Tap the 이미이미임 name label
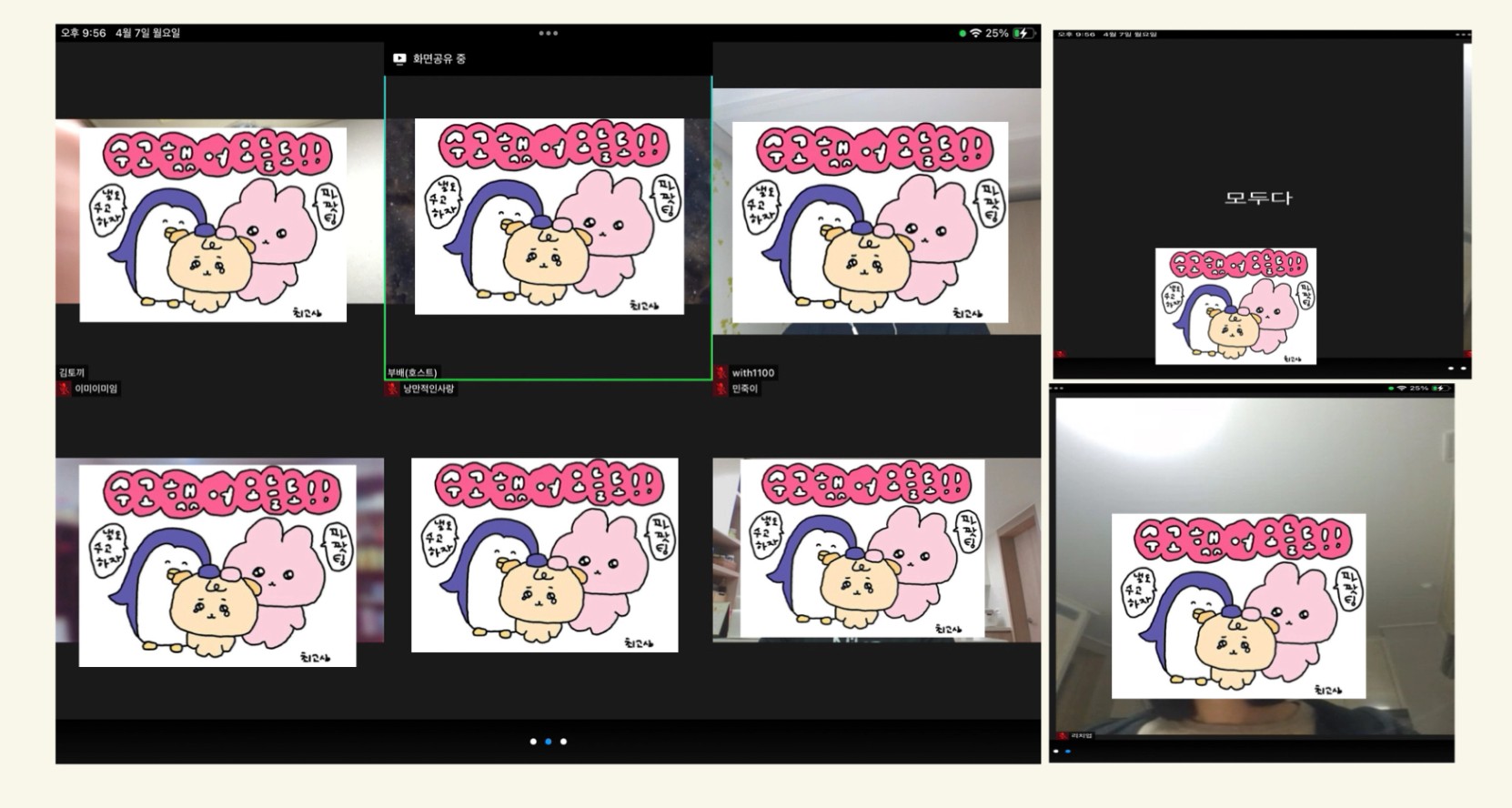Screen dimensions: 1512x808 96,389
